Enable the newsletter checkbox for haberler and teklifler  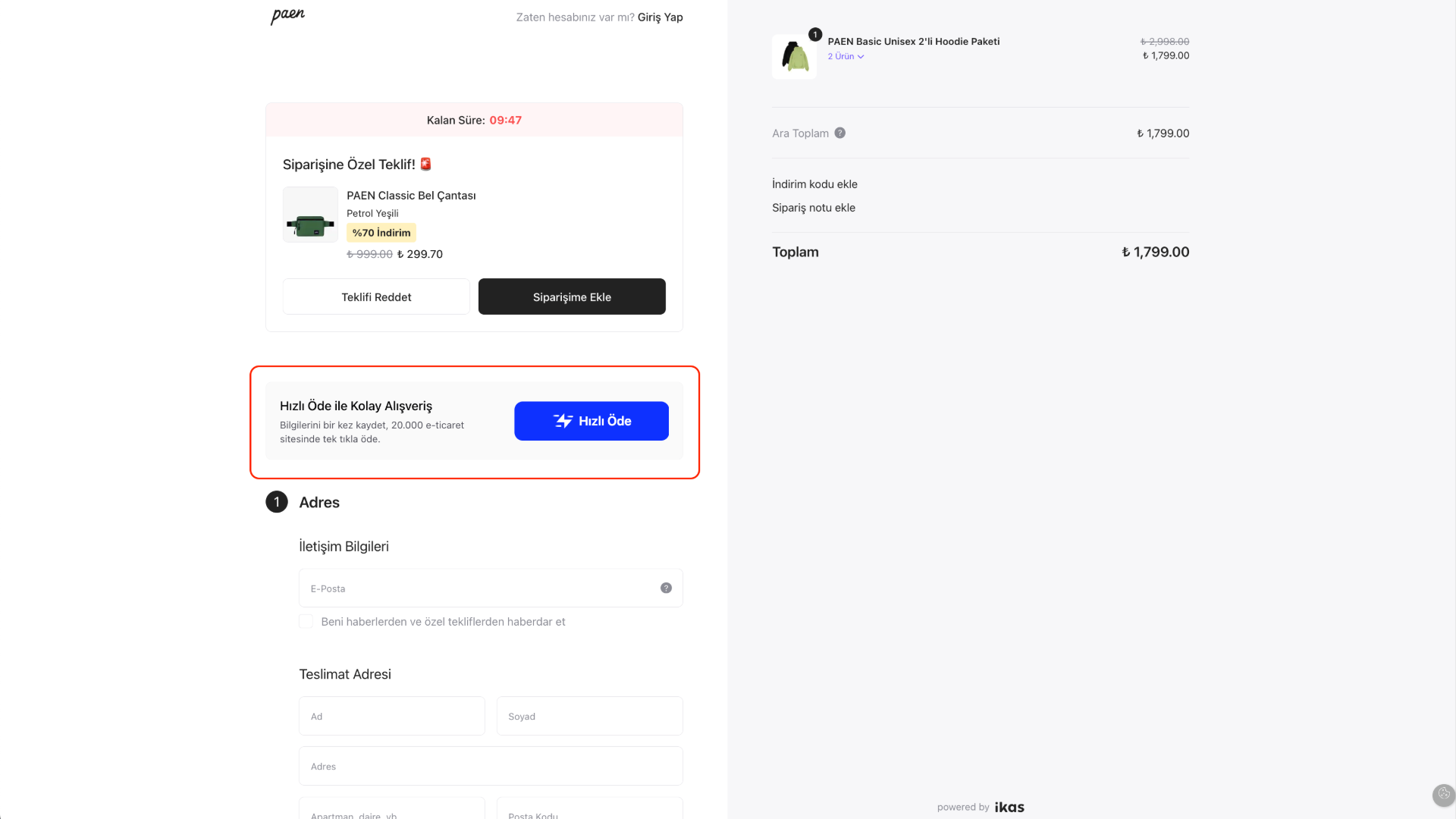tap(306, 621)
